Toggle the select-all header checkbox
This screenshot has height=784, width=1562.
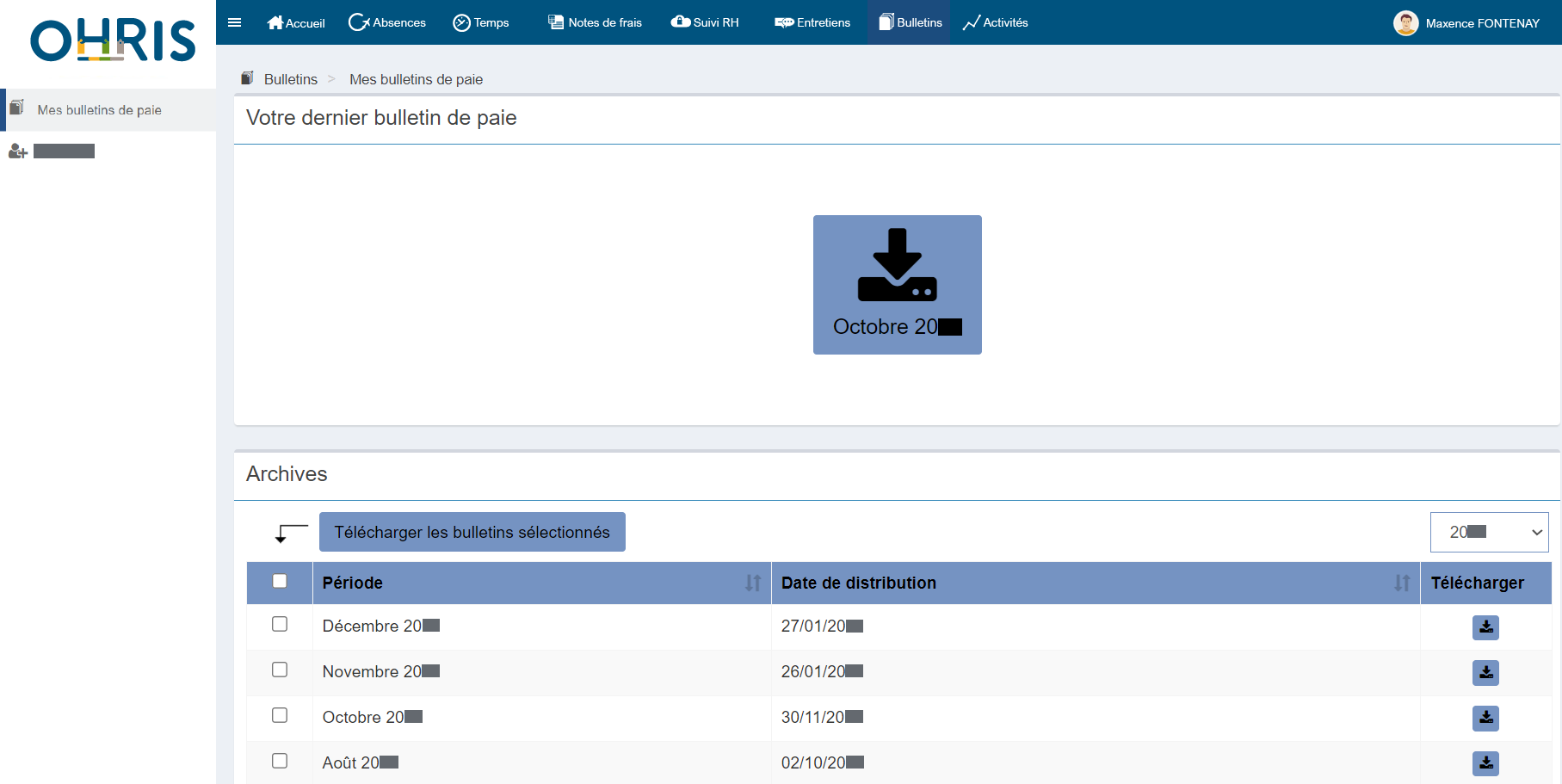coord(280,581)
